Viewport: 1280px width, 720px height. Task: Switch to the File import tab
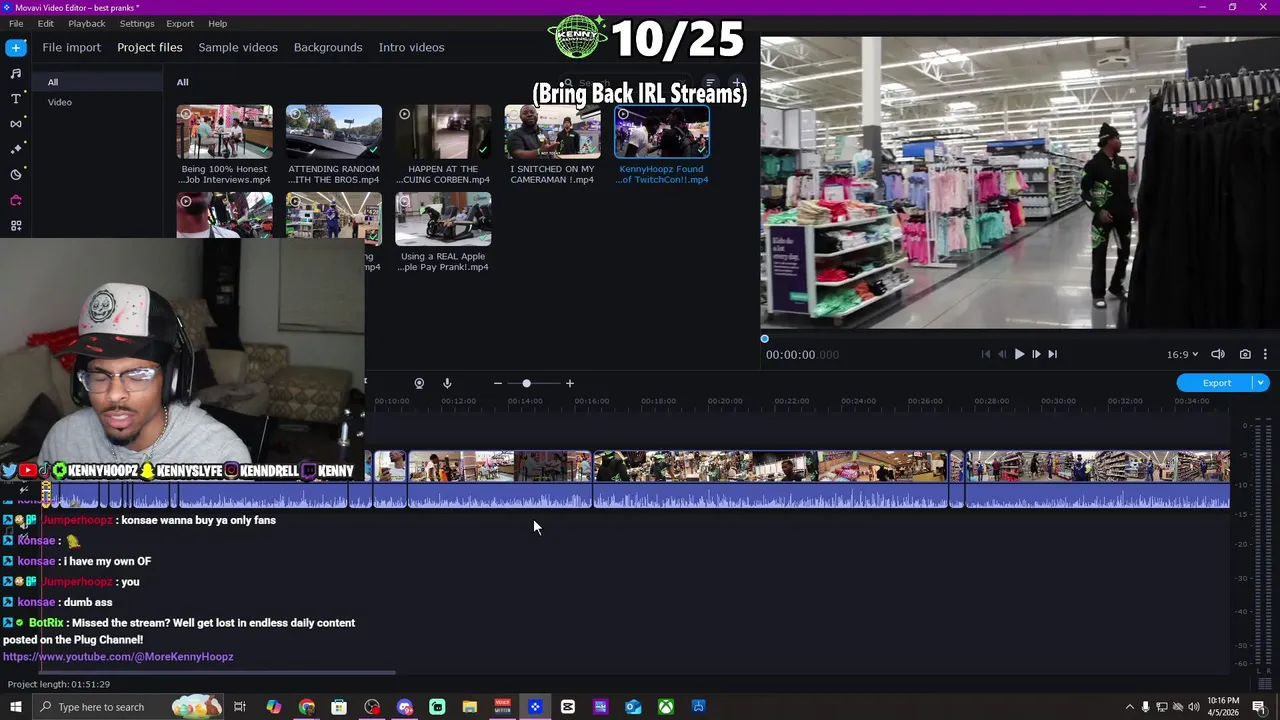[71, 47]
